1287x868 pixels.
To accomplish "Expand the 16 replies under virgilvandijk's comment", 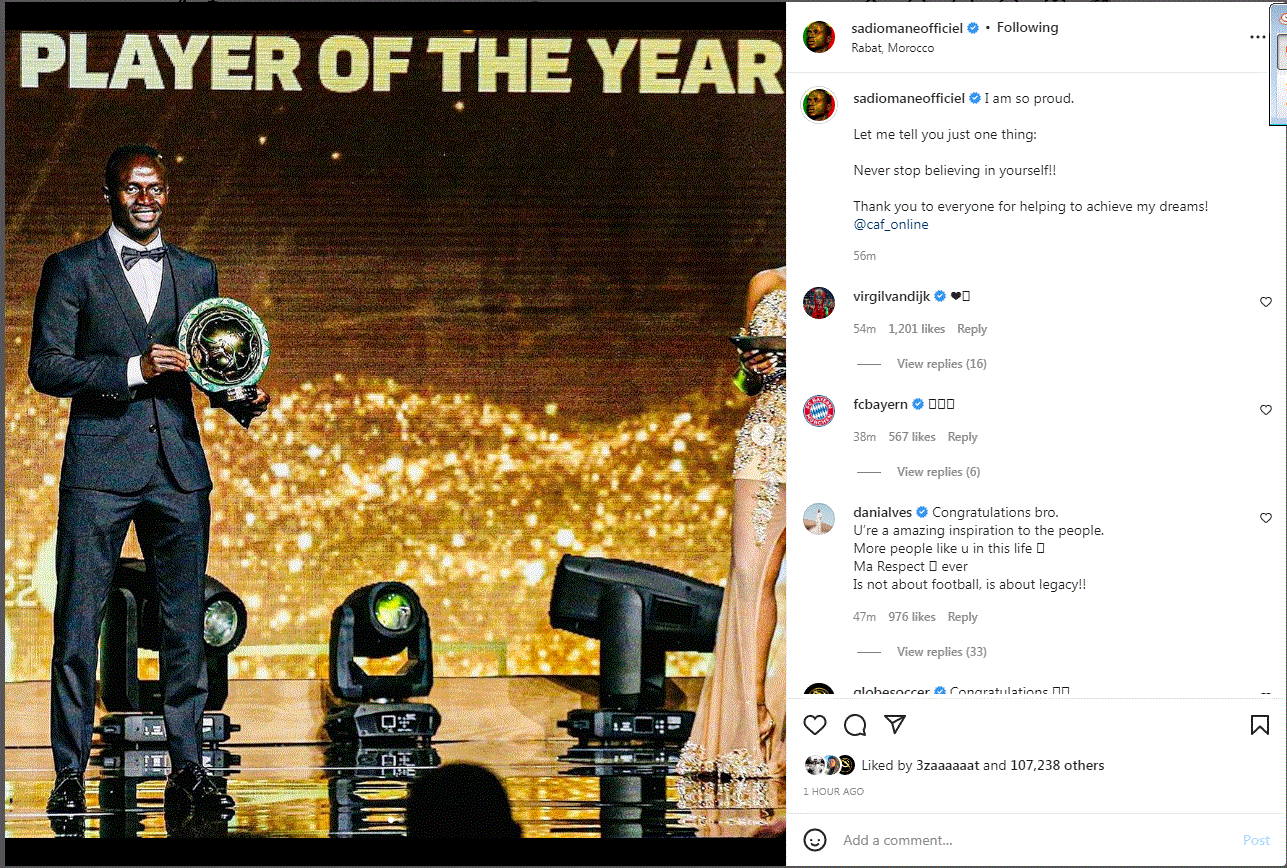I will 941,364.
